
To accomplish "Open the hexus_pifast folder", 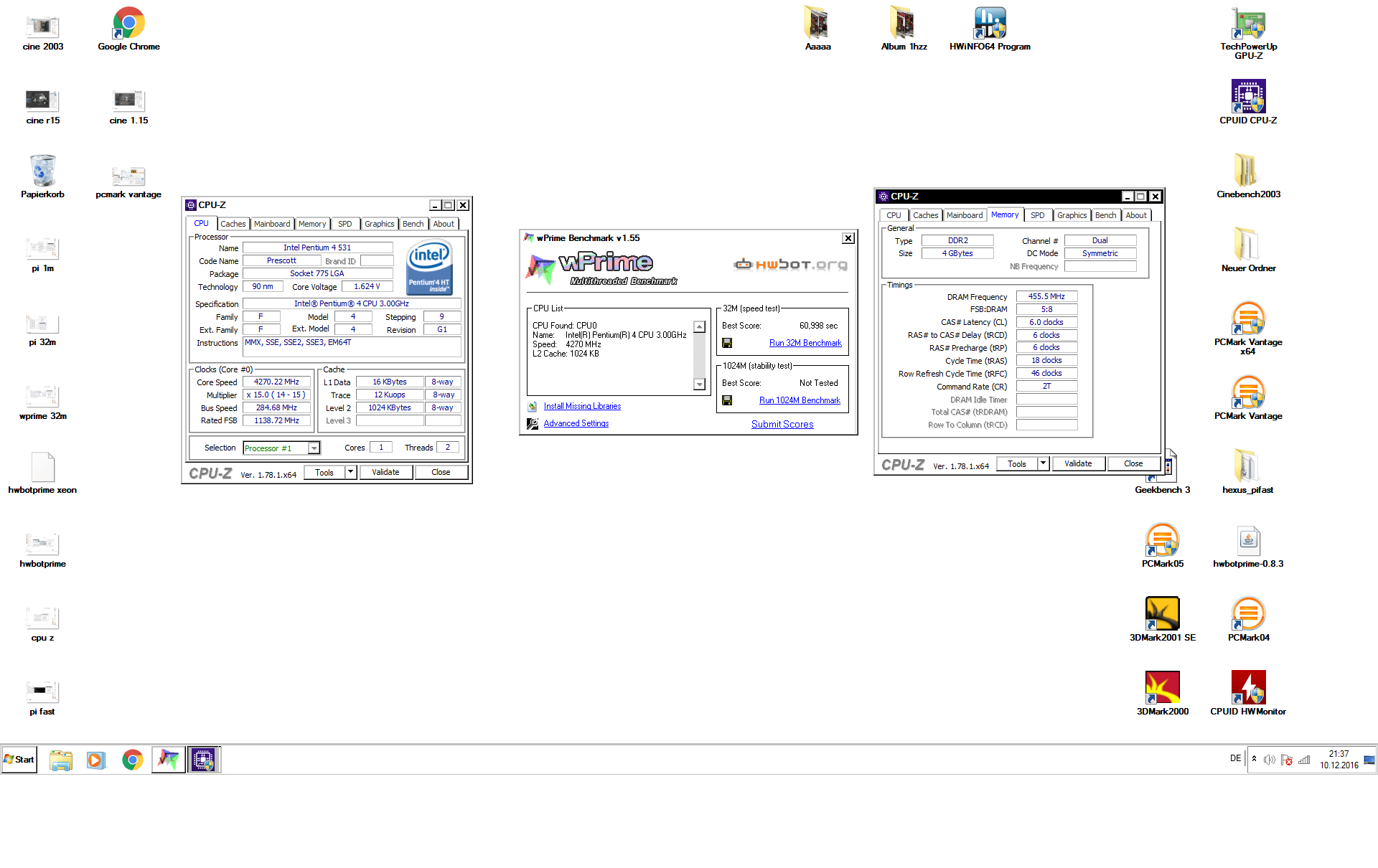I will click(x=1249, y=473).
